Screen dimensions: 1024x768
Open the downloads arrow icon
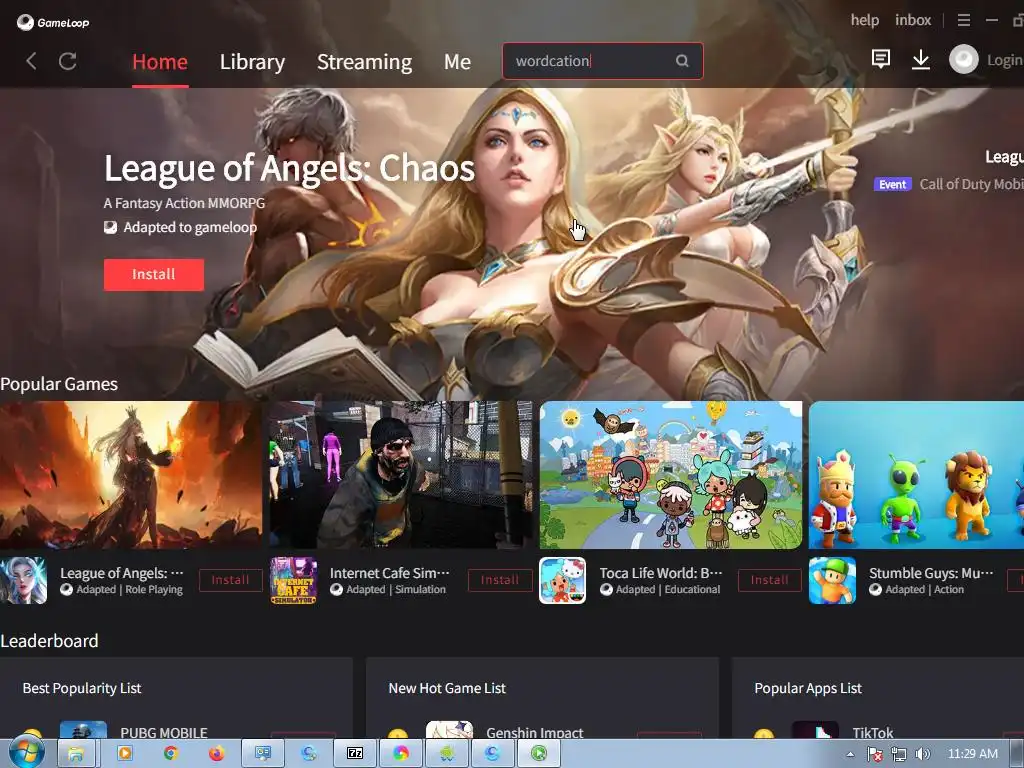[x=921, y=59]
